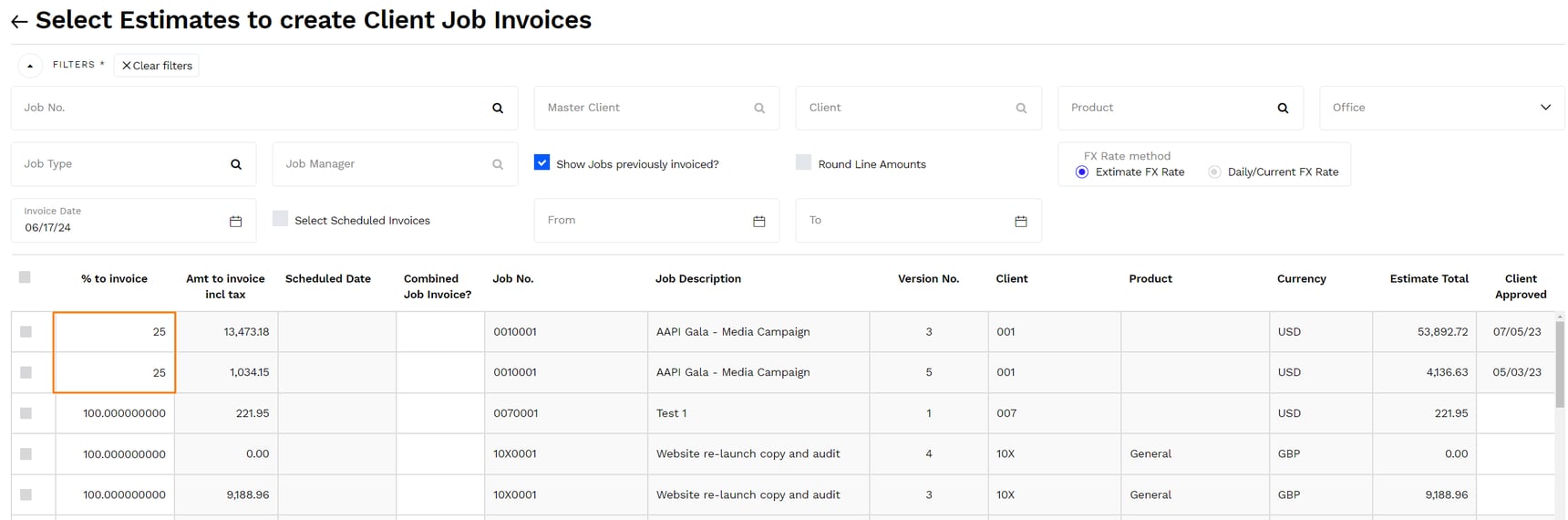Click the Job No. filter field
Viewport: 1568px width, 520px height.
[264, 108]
